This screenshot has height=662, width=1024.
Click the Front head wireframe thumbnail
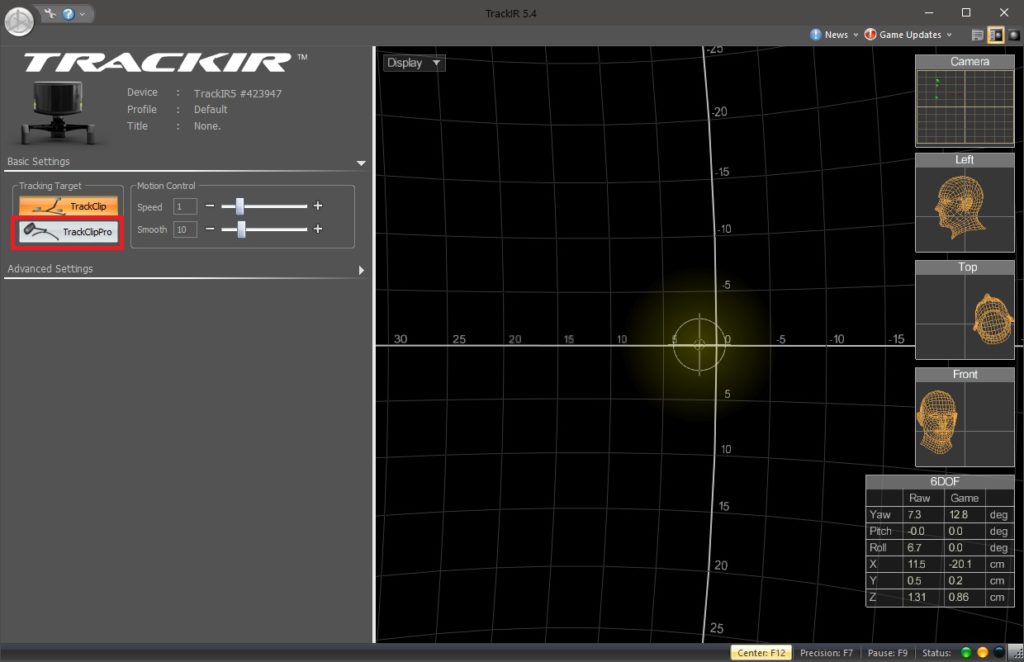tap(965, 424)
